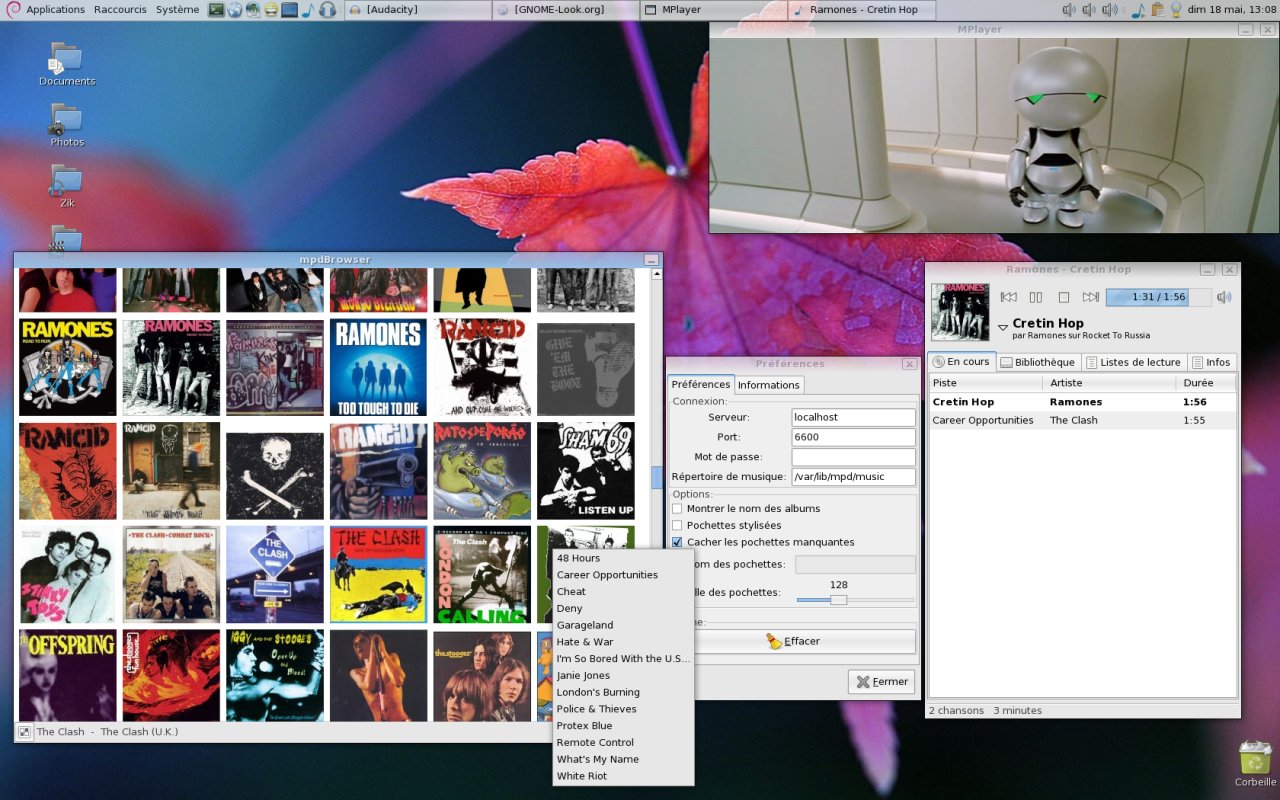Switch to the GNOME-Look.org taskbar entry
Image resolution: width=1280 pixels, height=800 pixels.
566,10
